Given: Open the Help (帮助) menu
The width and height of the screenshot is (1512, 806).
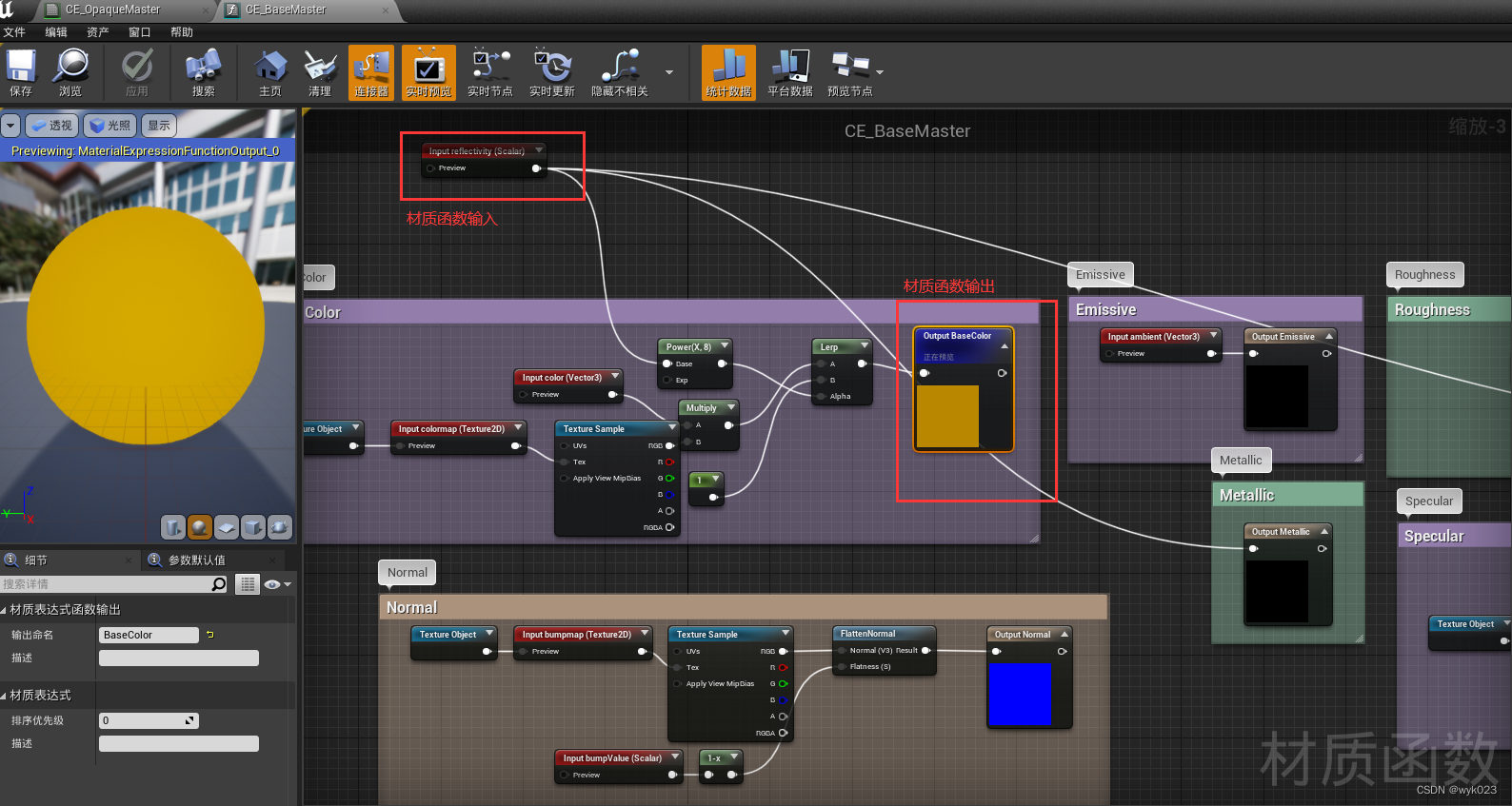Looking at the screenshot, I should (182, 31).
